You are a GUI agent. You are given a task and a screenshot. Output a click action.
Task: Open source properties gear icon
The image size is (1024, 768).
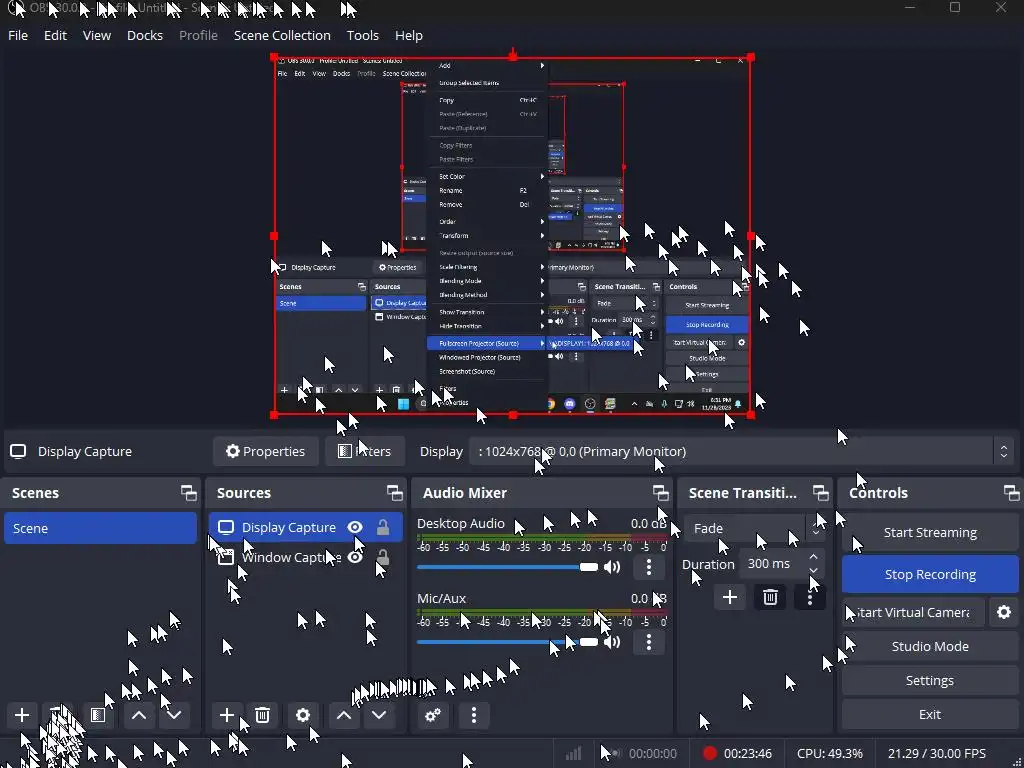click(x=302, y=715)
